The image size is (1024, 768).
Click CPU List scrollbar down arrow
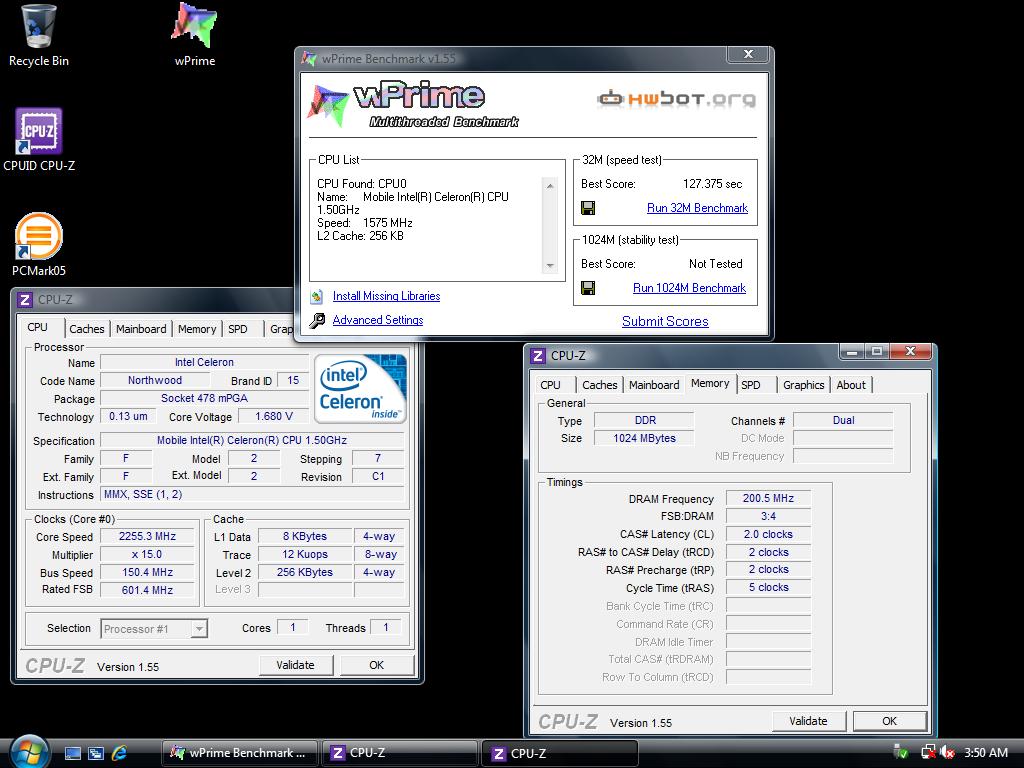[550, 265]
